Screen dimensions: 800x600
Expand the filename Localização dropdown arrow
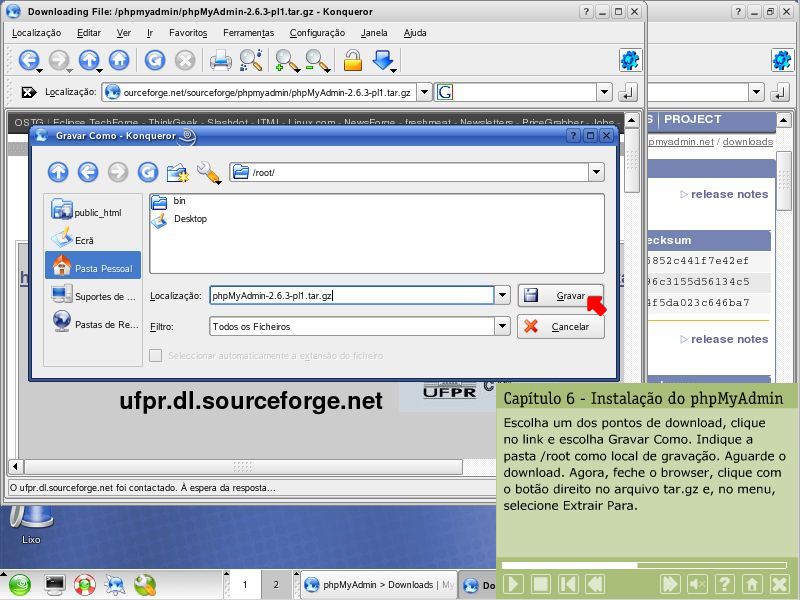click(x=502, y=296)
